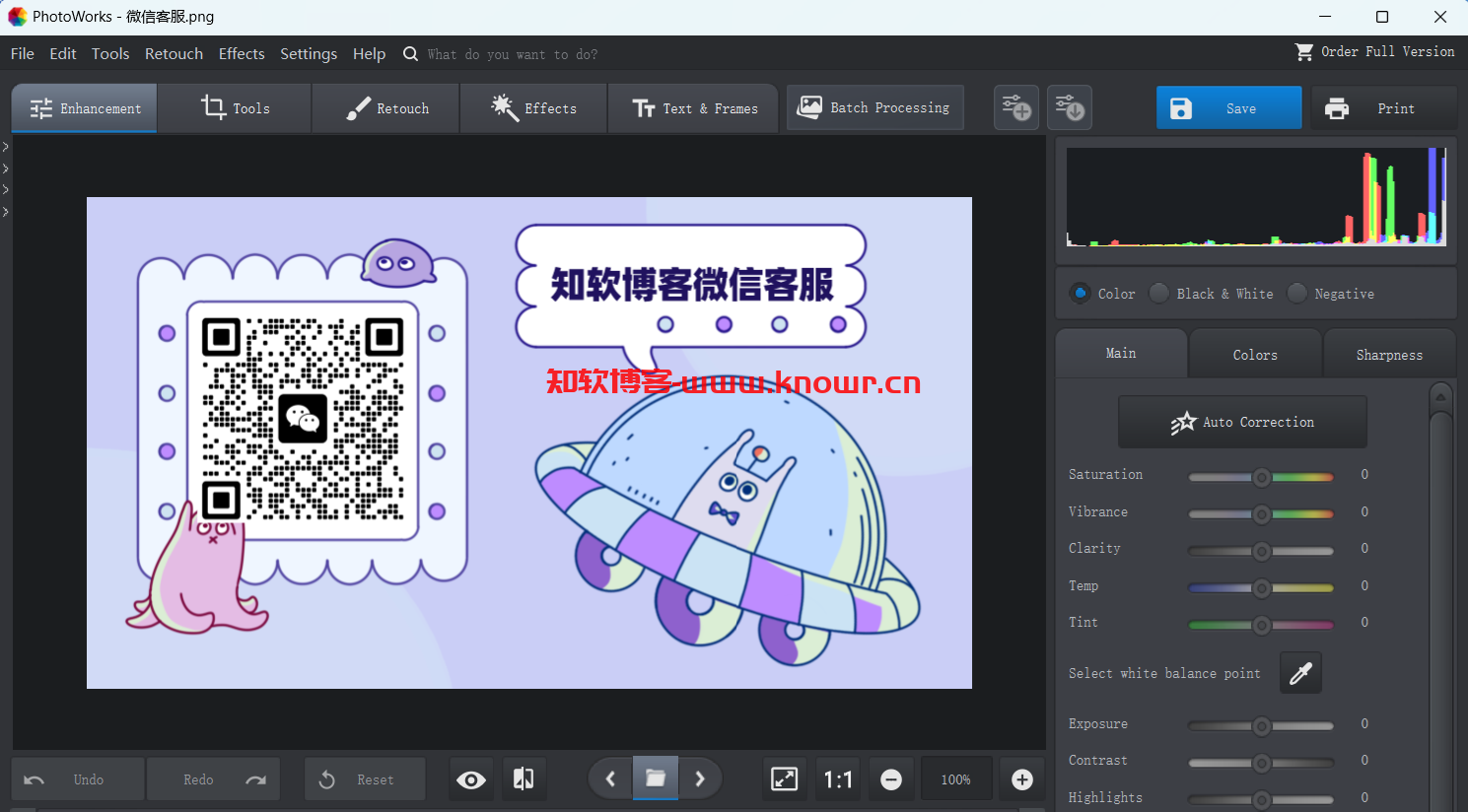This screenshot has height=812, width=1468.
Task: Set zoom to 1:1 actual size
Action: [838, 779]
